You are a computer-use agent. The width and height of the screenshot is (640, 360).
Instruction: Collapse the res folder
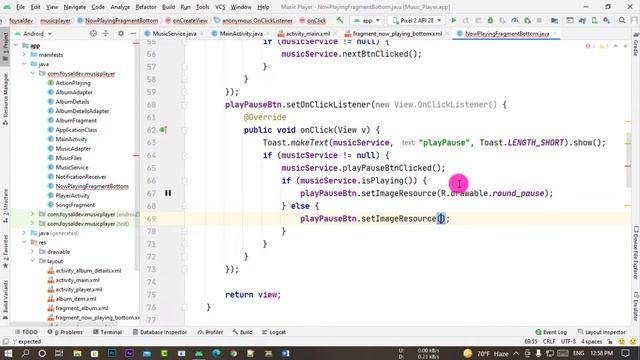coord(24,242)
